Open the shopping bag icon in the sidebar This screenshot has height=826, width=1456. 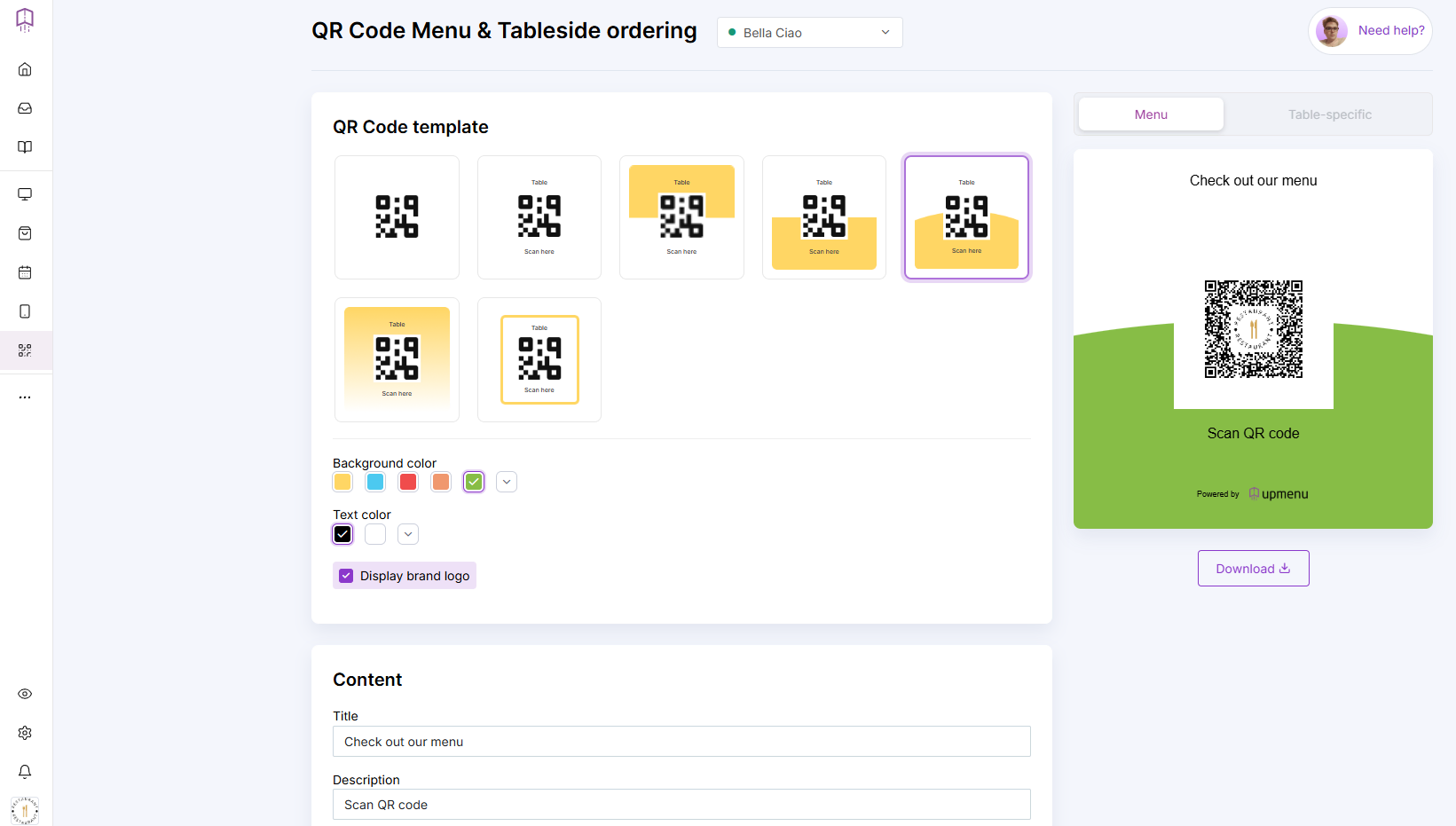[x=25, y=233]
